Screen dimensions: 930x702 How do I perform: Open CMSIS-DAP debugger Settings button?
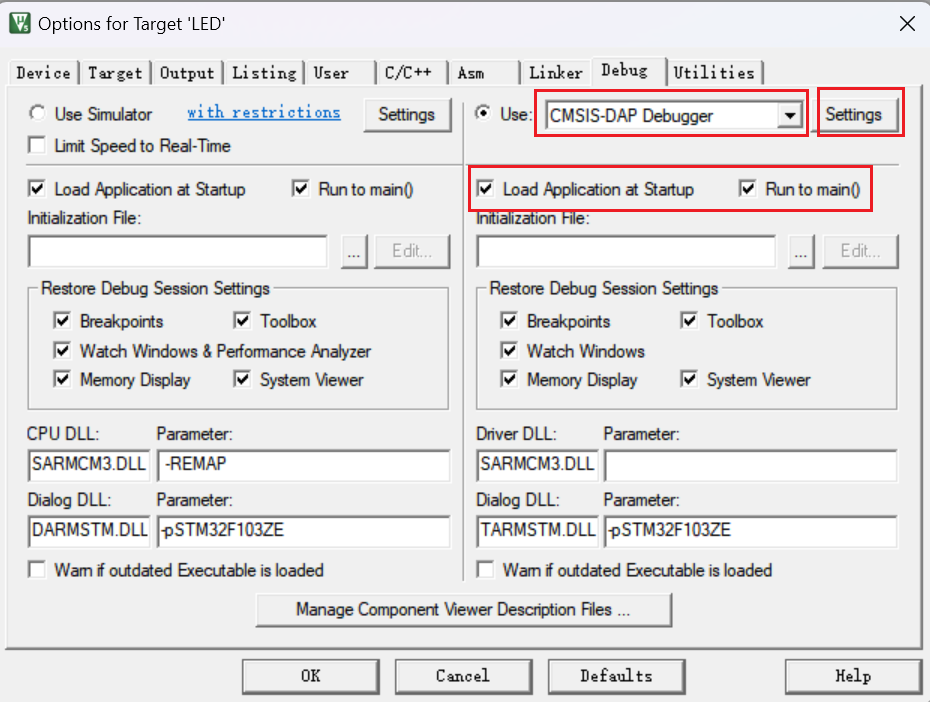tap(853, 114)
